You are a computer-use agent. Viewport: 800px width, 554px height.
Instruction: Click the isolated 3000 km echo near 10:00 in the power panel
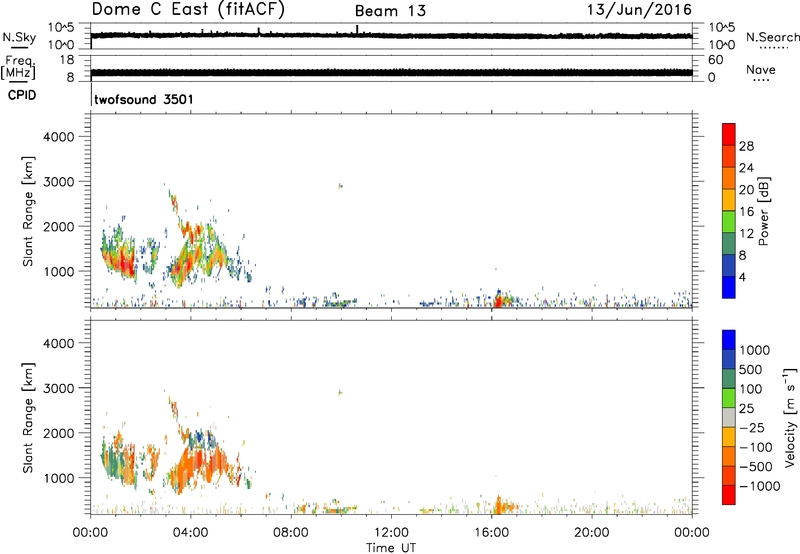coord(340,186)
